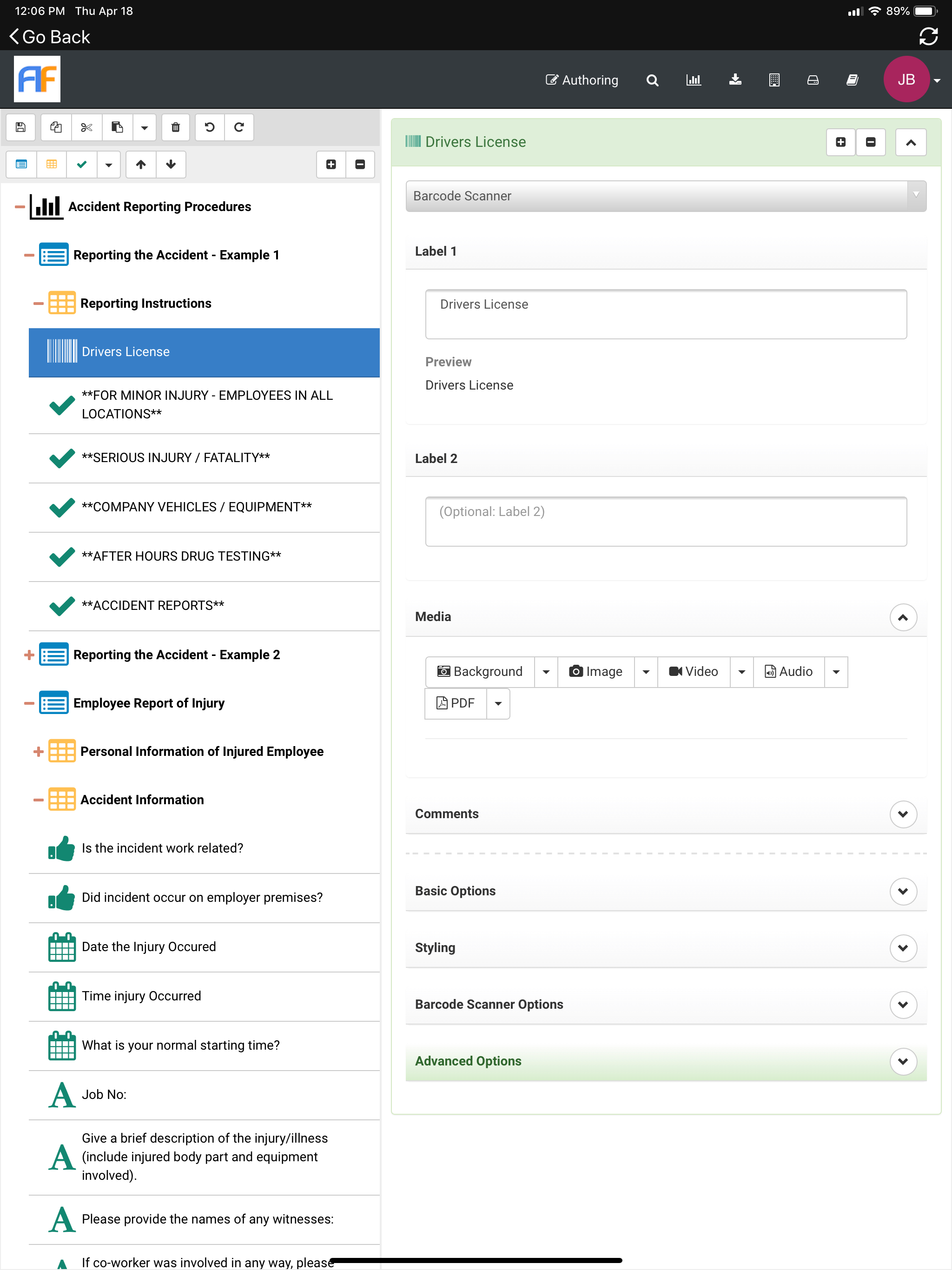Click the book icon in header

(853, 80)
